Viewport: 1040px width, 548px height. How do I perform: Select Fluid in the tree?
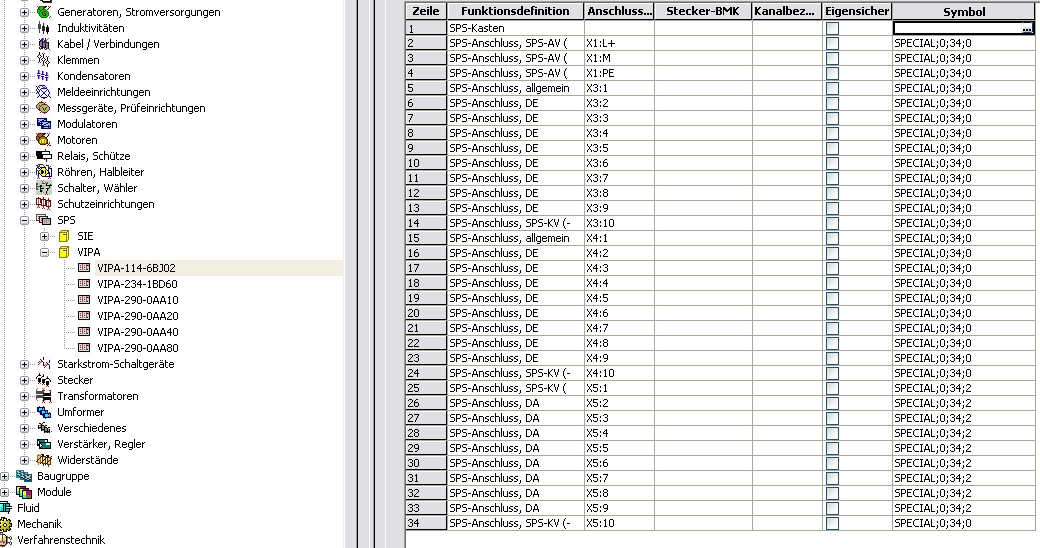pos(28,508)
